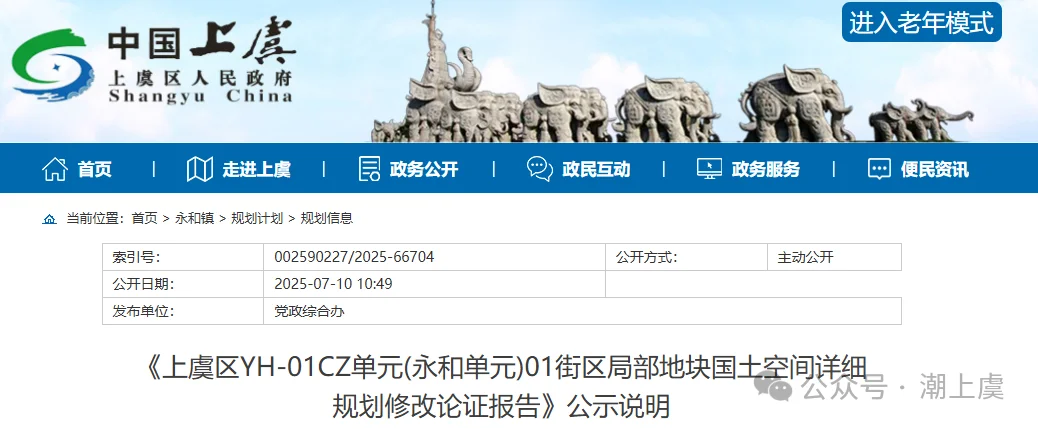The width and height of the screenshot is (1038, 429).
Task: Click the chat bubble icon beside 政民互动
Action: coord(540,169)
